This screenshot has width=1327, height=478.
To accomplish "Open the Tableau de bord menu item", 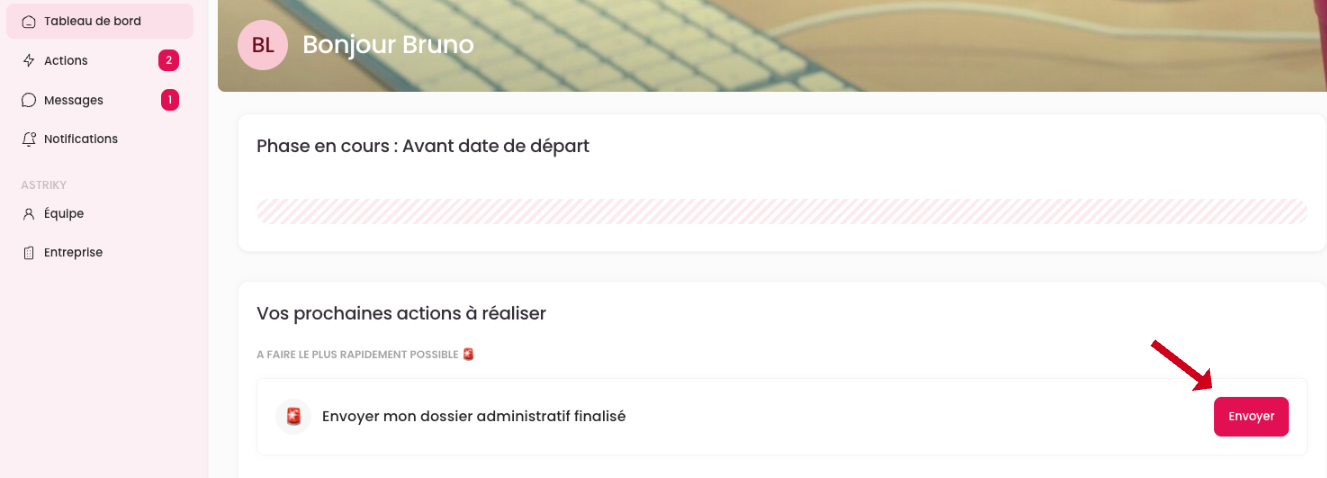I will coord(92,21).
